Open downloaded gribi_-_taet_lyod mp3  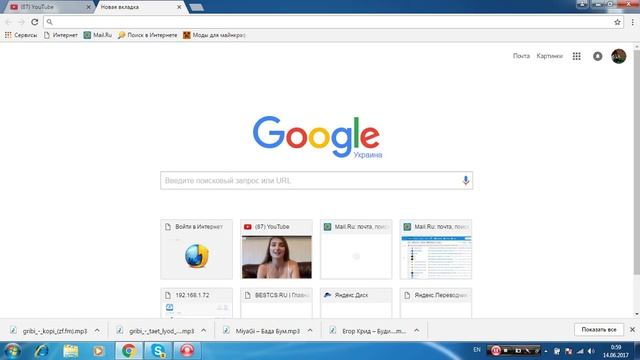pos(156,331)
